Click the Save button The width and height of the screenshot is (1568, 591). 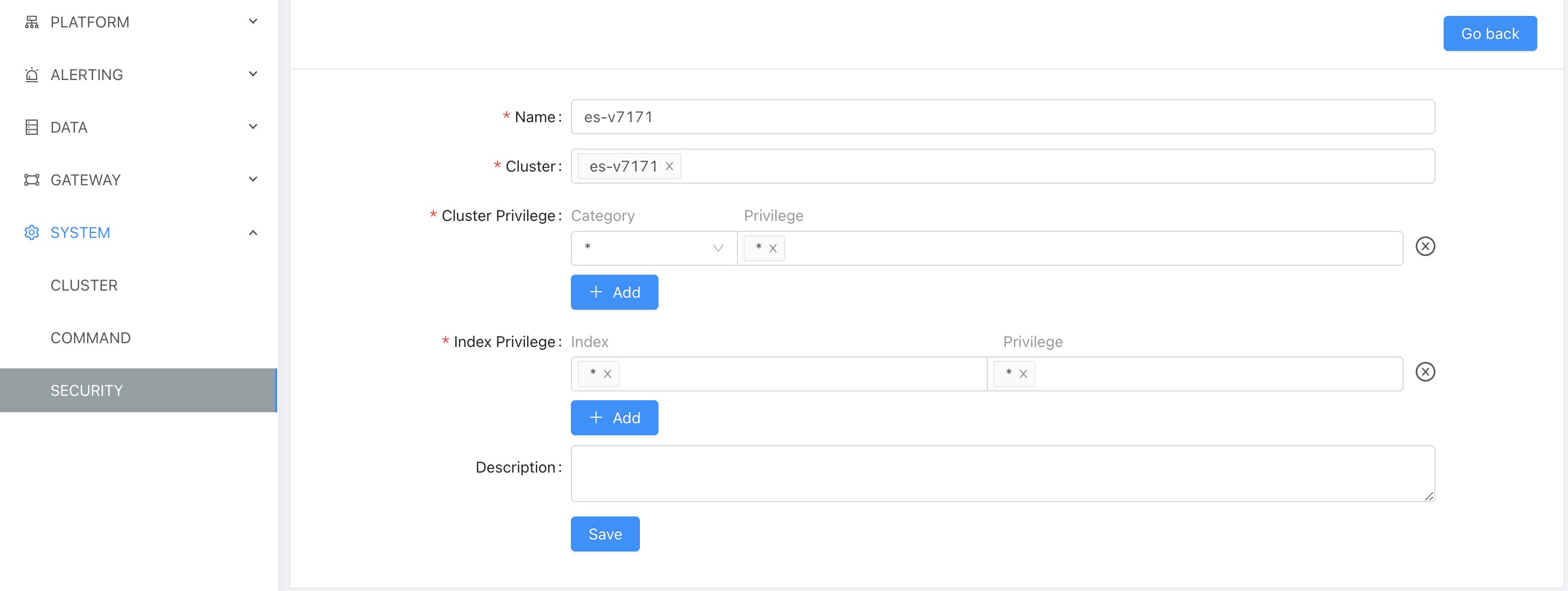[604, 534]
